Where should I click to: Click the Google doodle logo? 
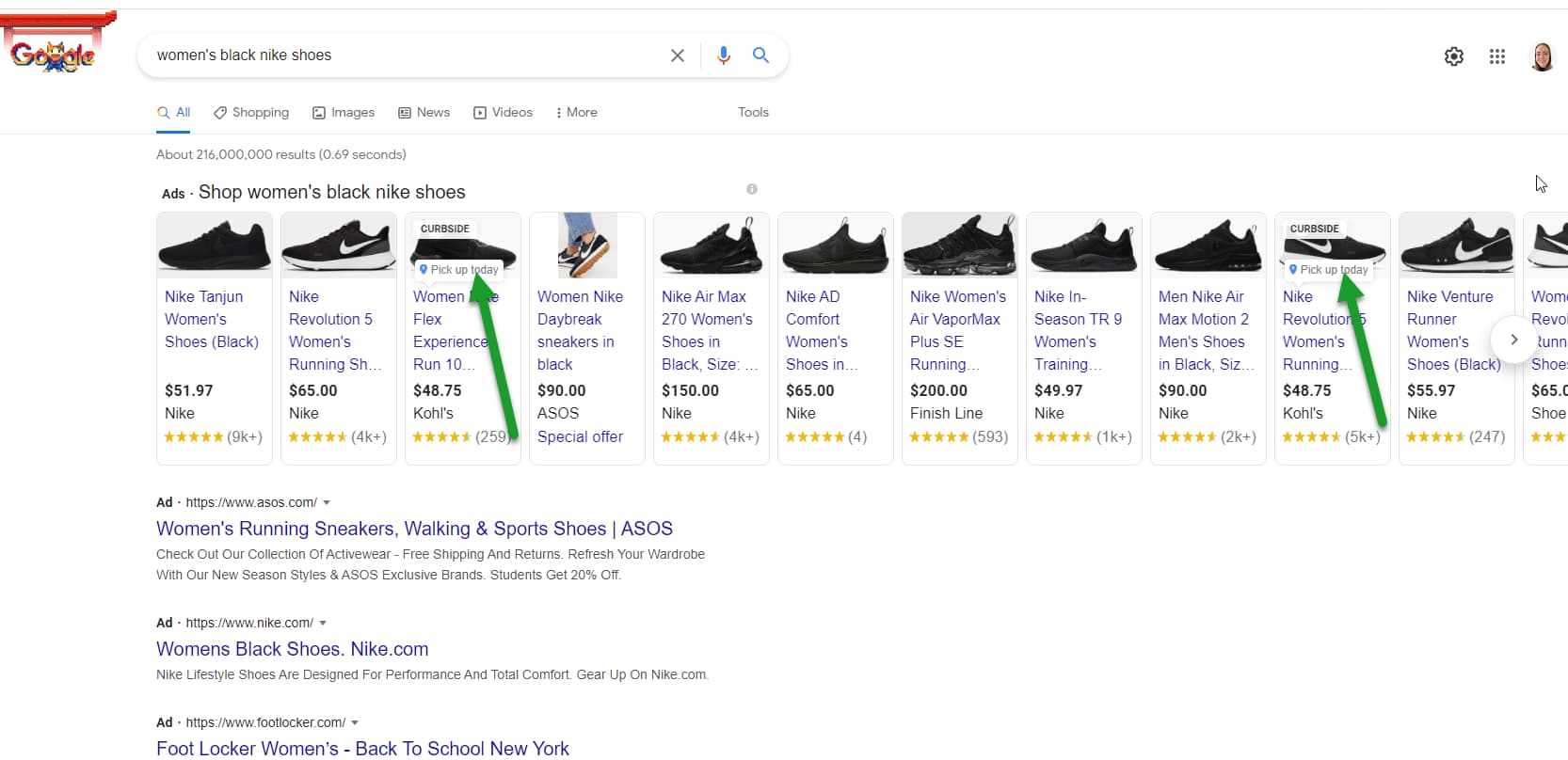coord(58,42)
